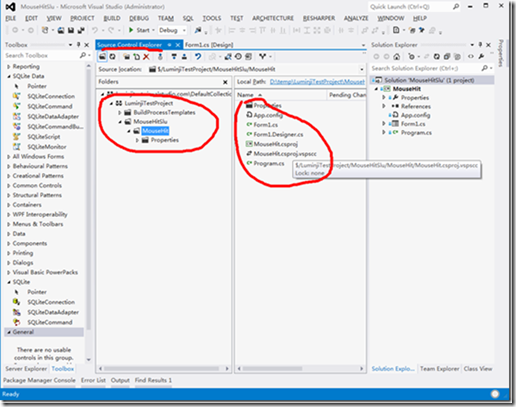This screenshot has height=407, width=516.
Task: Click the Home icon in Solution Explorer toolbar
Action: tap(397, 57)
